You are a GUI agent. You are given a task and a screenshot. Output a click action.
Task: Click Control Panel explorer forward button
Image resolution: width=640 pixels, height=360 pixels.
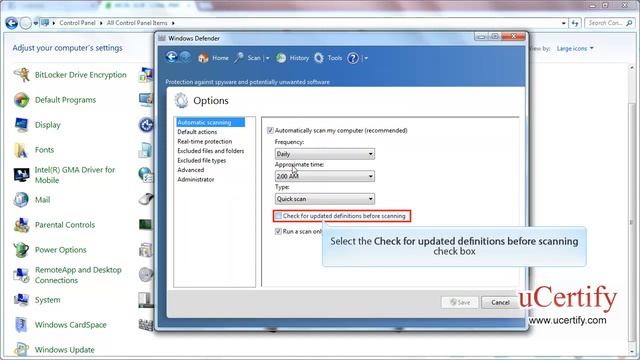[25, 23]
